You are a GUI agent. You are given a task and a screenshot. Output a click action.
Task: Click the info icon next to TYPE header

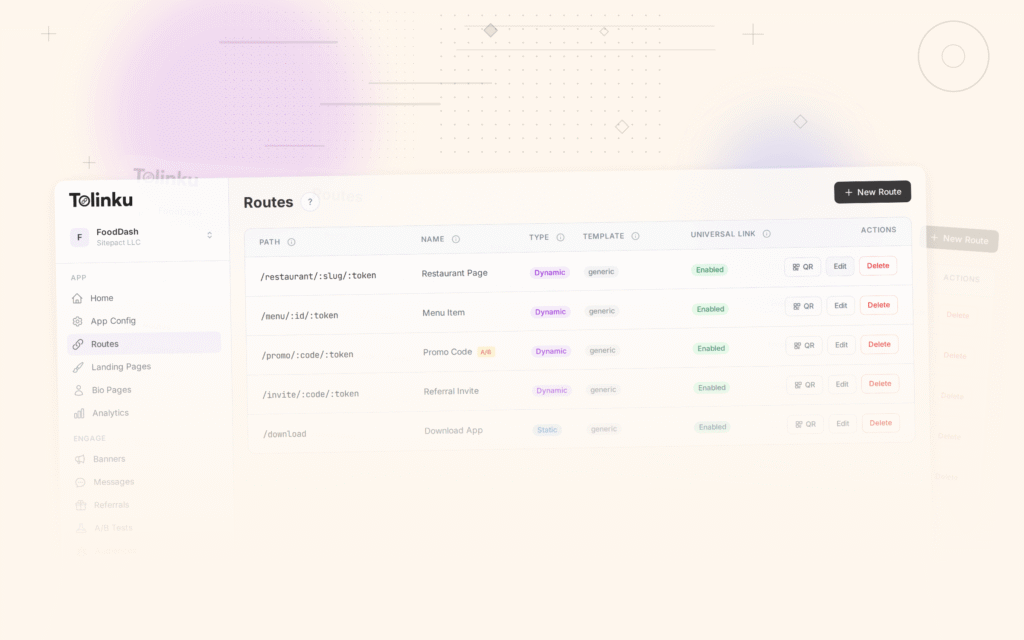(x=560, y=237)
